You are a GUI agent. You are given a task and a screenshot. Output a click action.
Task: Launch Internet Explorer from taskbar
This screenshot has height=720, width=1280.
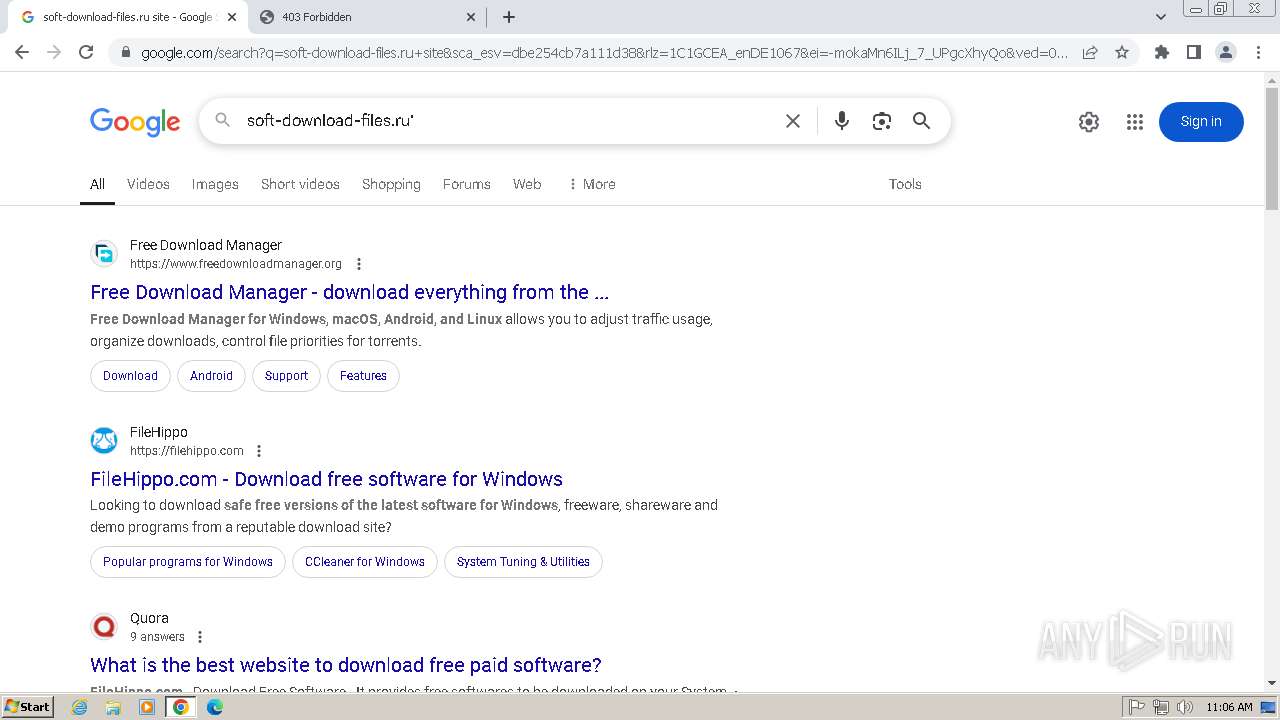80,707
